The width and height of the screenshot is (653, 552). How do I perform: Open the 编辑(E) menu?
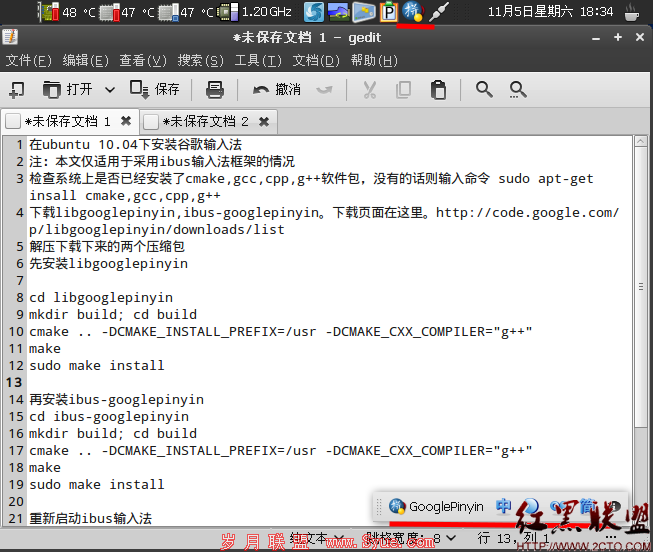85,61
